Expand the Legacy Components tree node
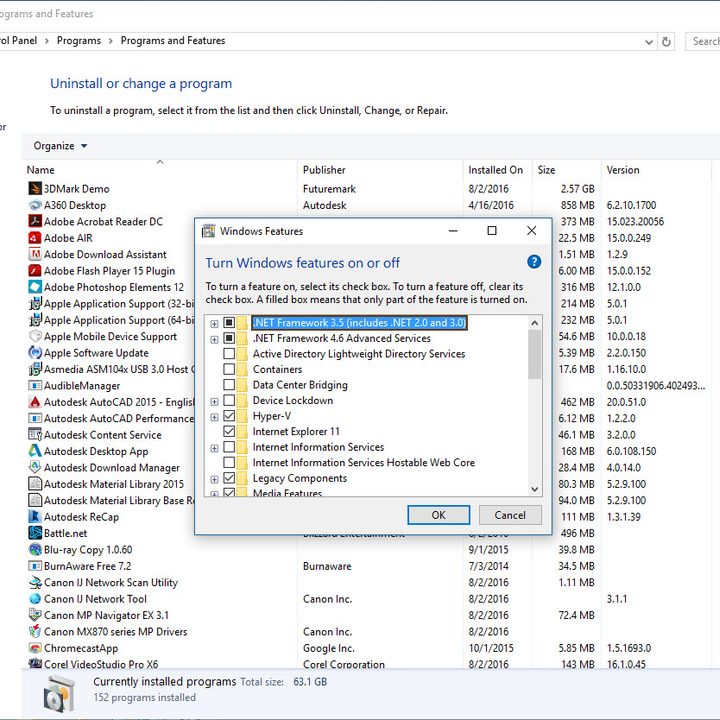This screenshot has width=720, height=720. tap(214, 479)
